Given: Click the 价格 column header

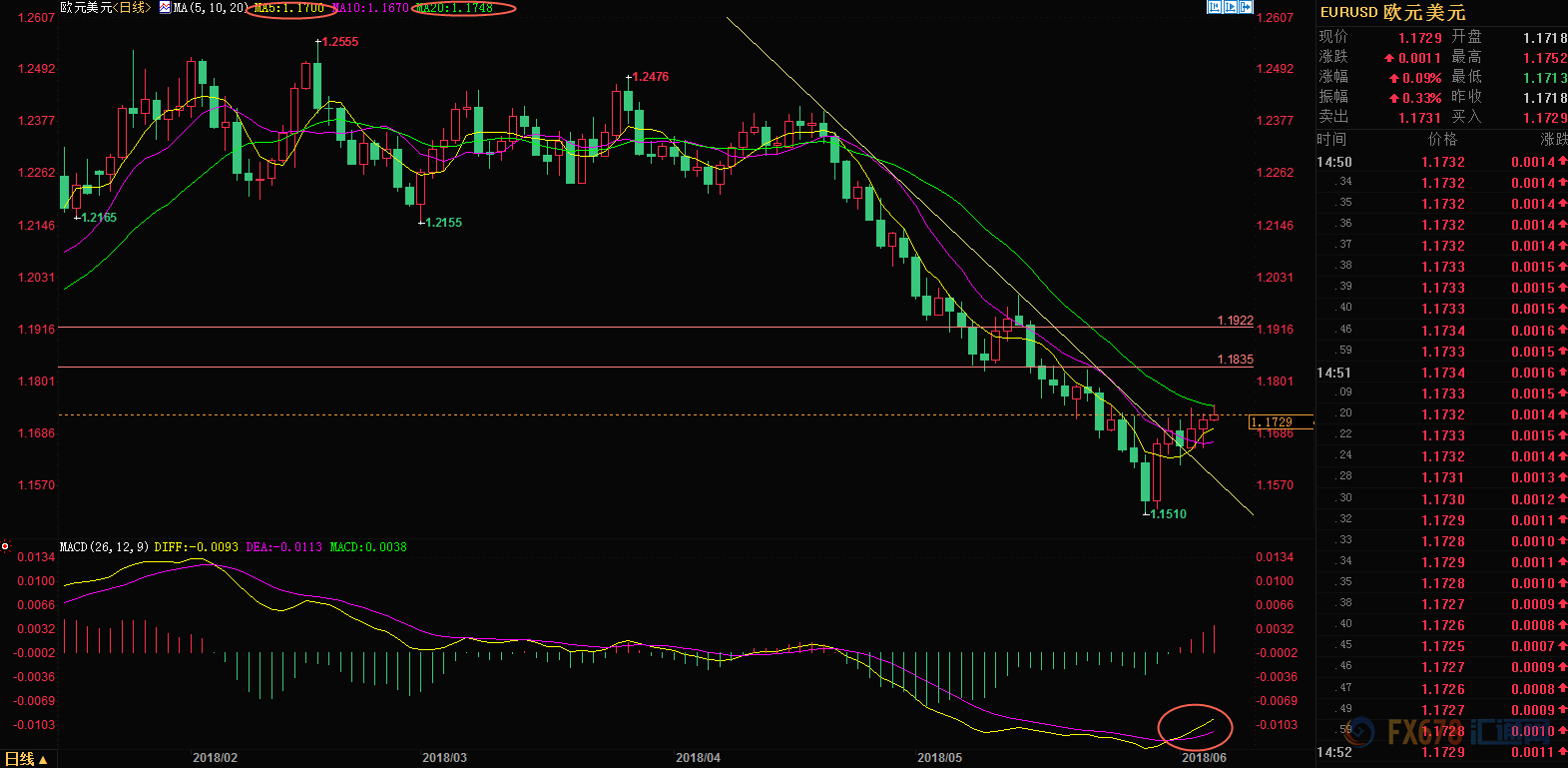Looking at the screenshot, I should tap(1443, 140).
